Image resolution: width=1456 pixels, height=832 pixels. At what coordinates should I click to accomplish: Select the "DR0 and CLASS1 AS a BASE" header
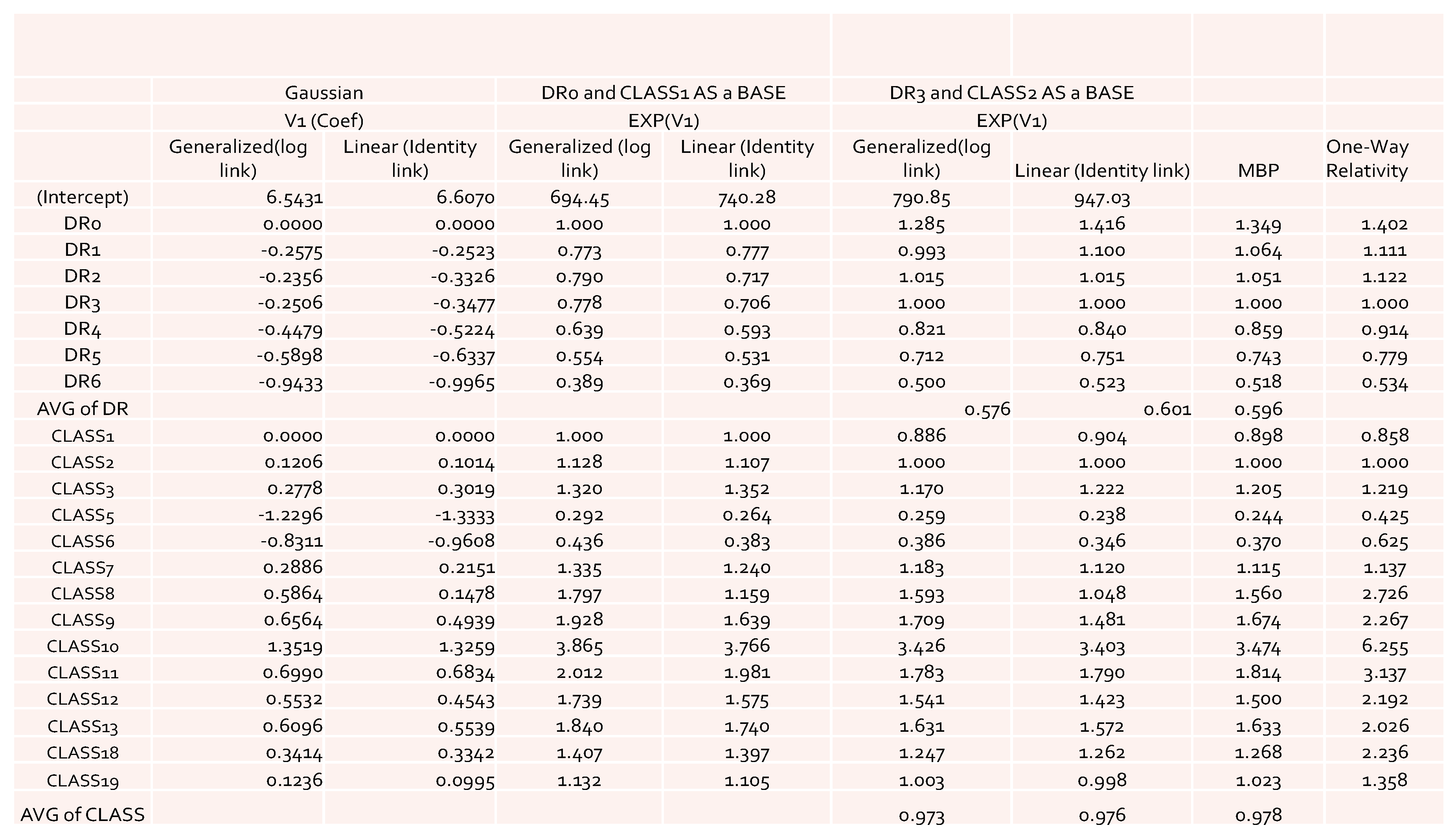pos(663,93)
